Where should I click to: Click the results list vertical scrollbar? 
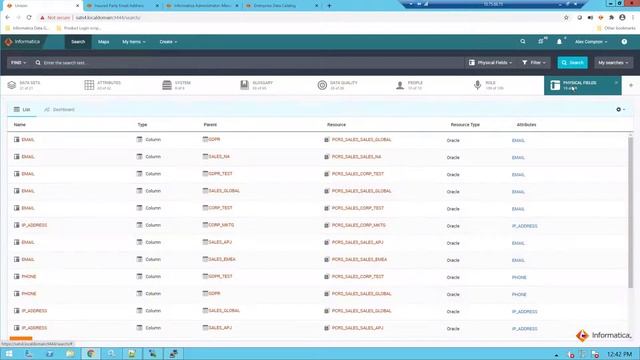pyautogui.click(x=631, y=212)
